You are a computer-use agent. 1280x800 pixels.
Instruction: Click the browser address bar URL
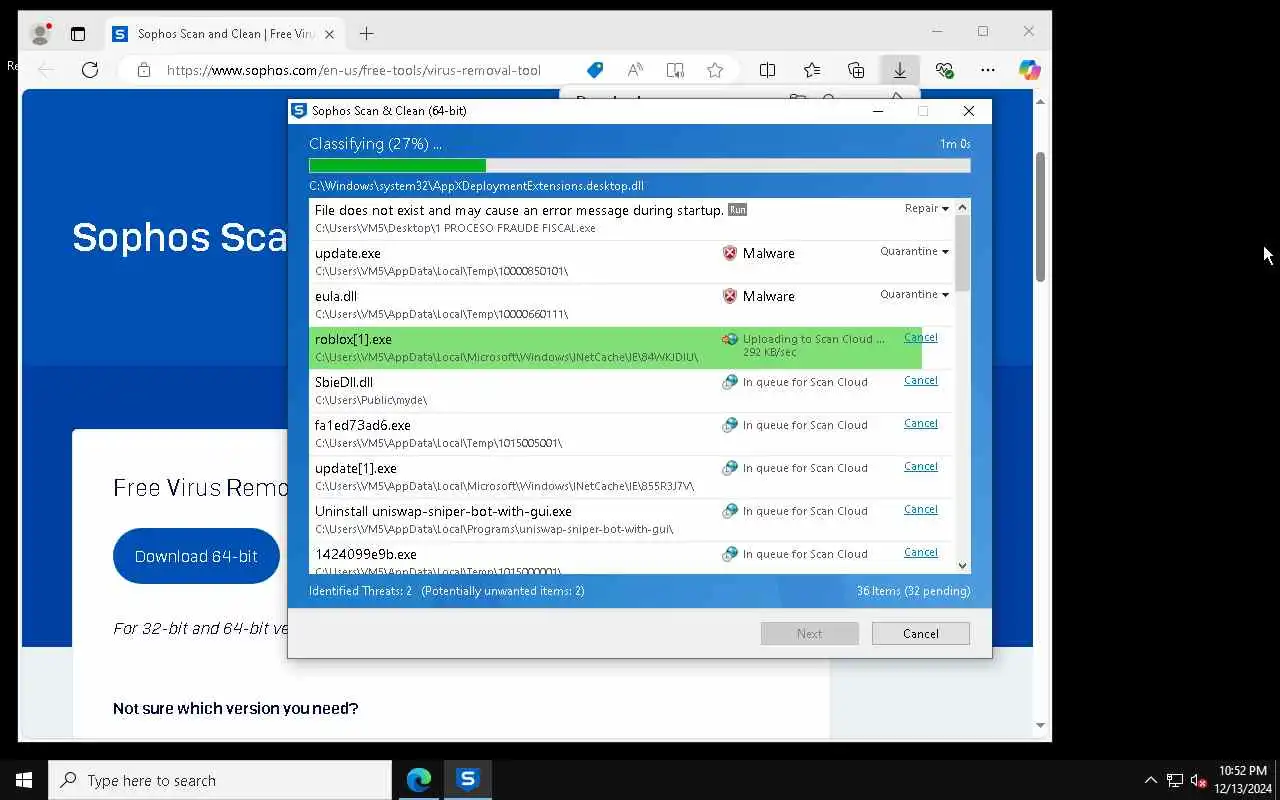353,70
